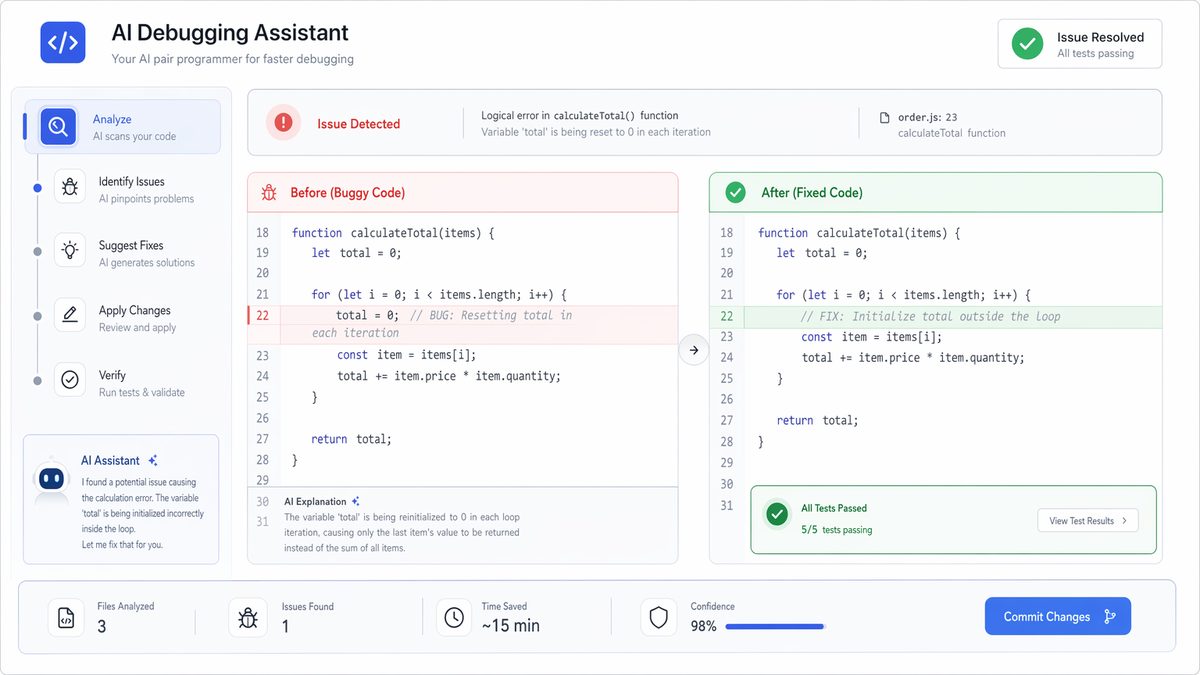Click the Confidence shield icon
The image size is (1200, 675).
tap(659, 617)
